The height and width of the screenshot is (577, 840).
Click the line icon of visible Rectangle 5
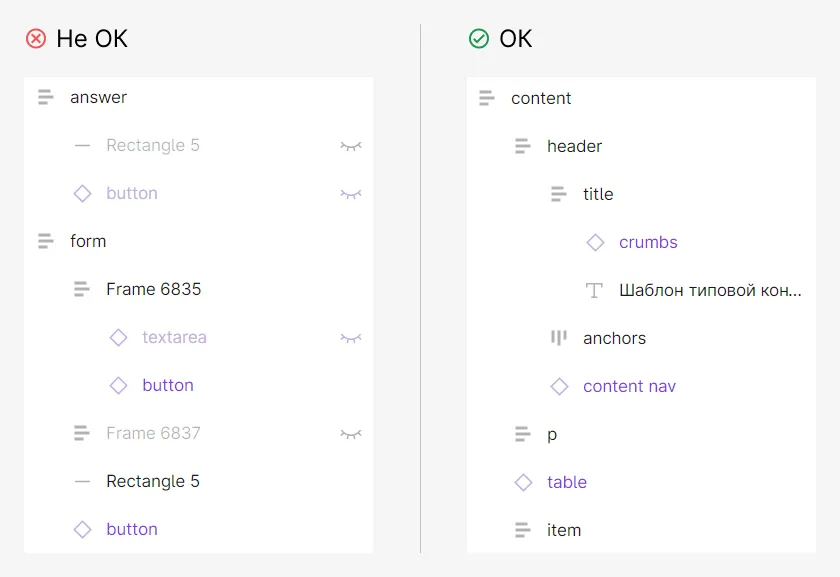82,481
